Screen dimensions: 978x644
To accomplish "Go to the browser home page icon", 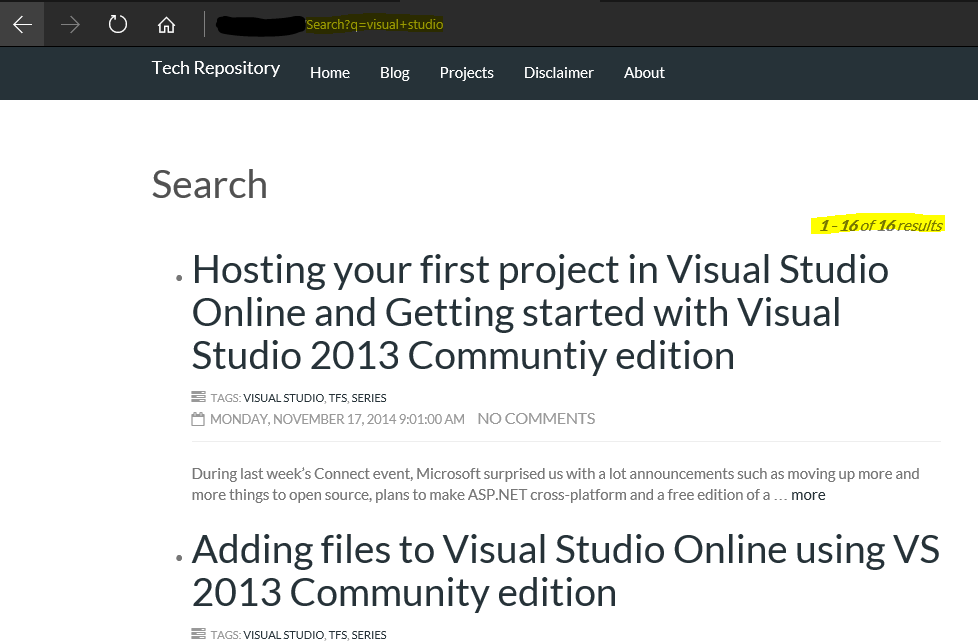I will point(166,24).
